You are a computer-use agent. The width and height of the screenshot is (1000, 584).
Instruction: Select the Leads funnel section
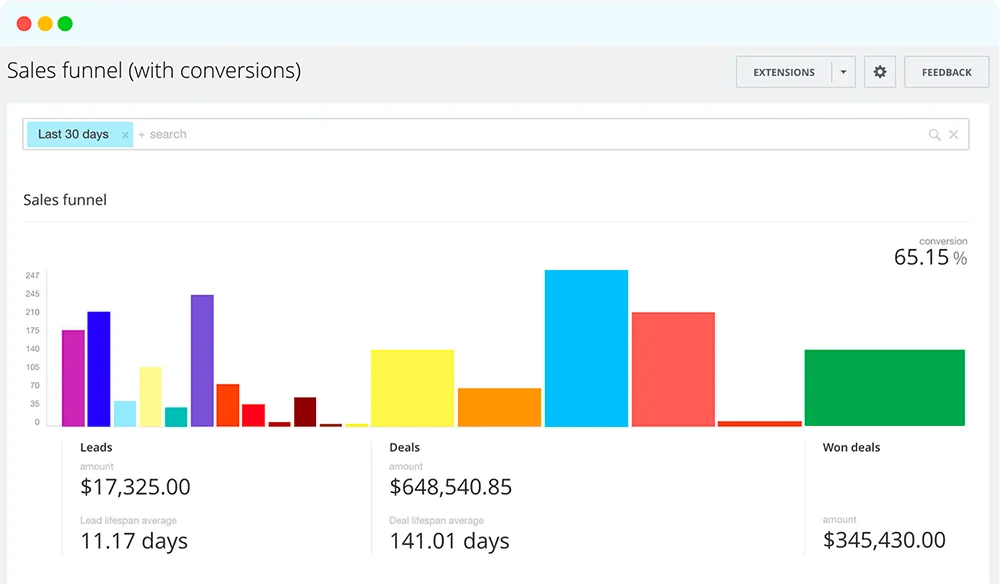tap(97, 447)
